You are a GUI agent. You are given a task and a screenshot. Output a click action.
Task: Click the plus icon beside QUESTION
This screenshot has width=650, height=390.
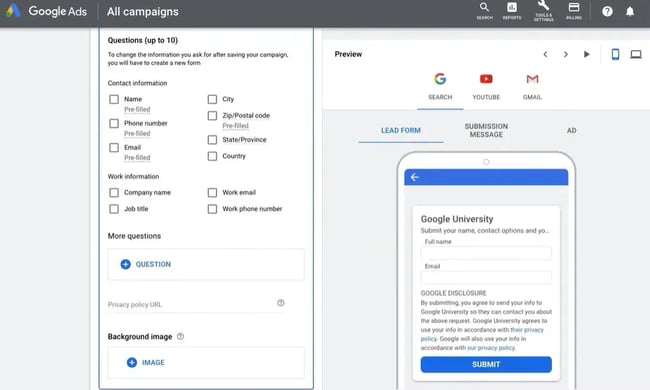click(125, 264)
